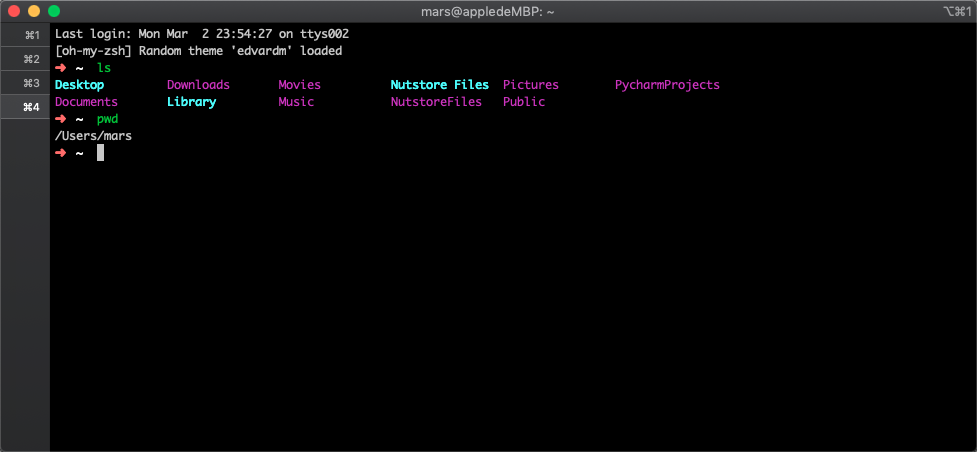Click the Public directory name
The width and height of the screenshot is (977, 452).
tap(523, 102)
